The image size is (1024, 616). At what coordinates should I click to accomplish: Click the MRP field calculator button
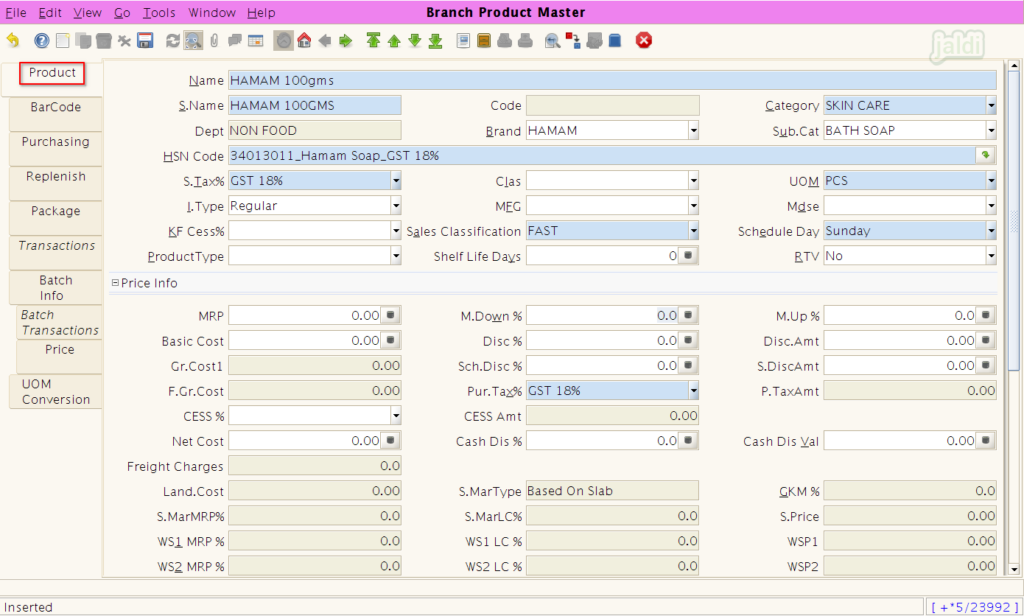click(x=391, y=316)
